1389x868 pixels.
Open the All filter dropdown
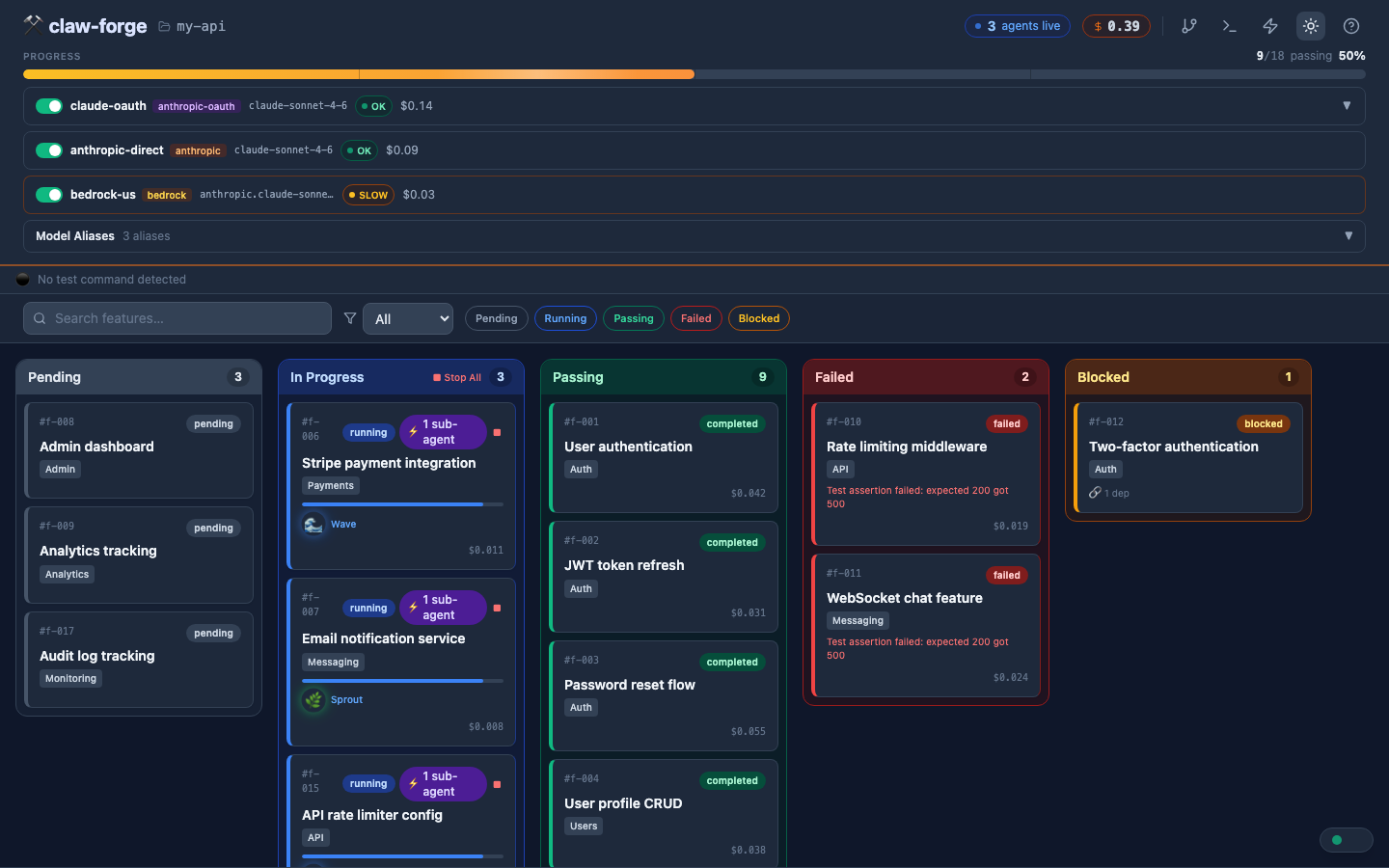click(408, 318)
